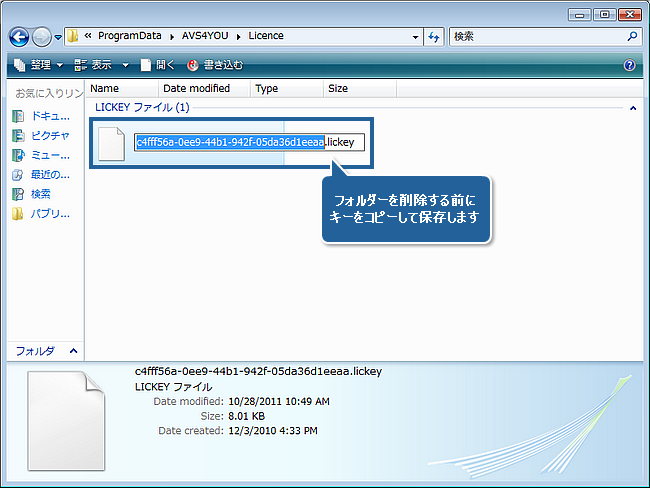Open help with the question mark icon

click(x=629, y=65)
